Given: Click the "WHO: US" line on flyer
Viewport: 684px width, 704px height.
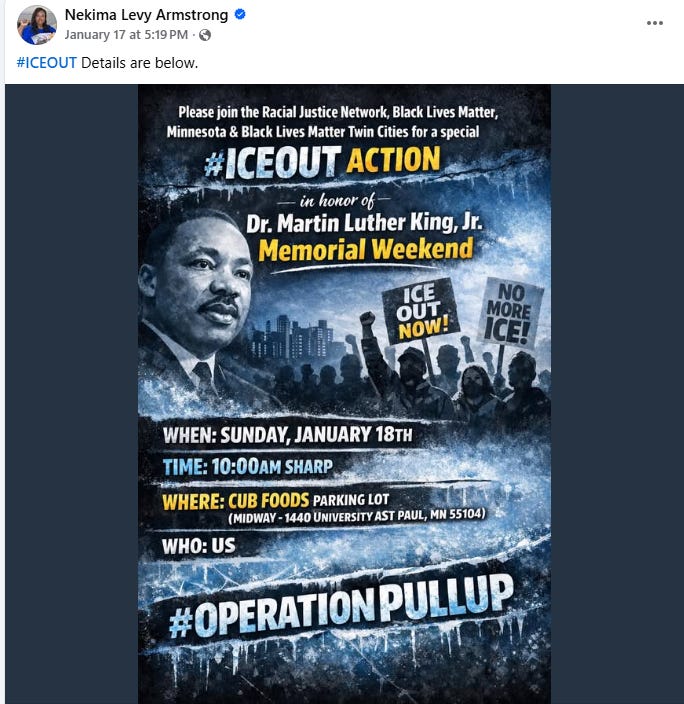Looking at the screenshot, I should (199, 546).
